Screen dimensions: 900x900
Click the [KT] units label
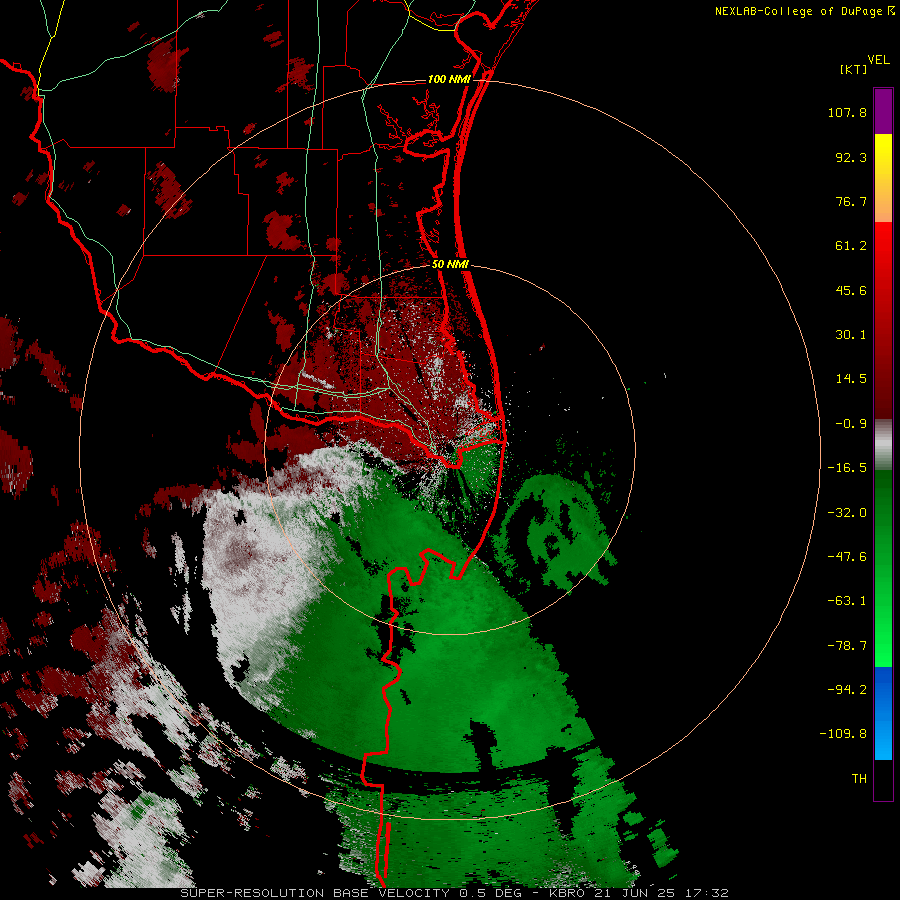coord(854,69)
